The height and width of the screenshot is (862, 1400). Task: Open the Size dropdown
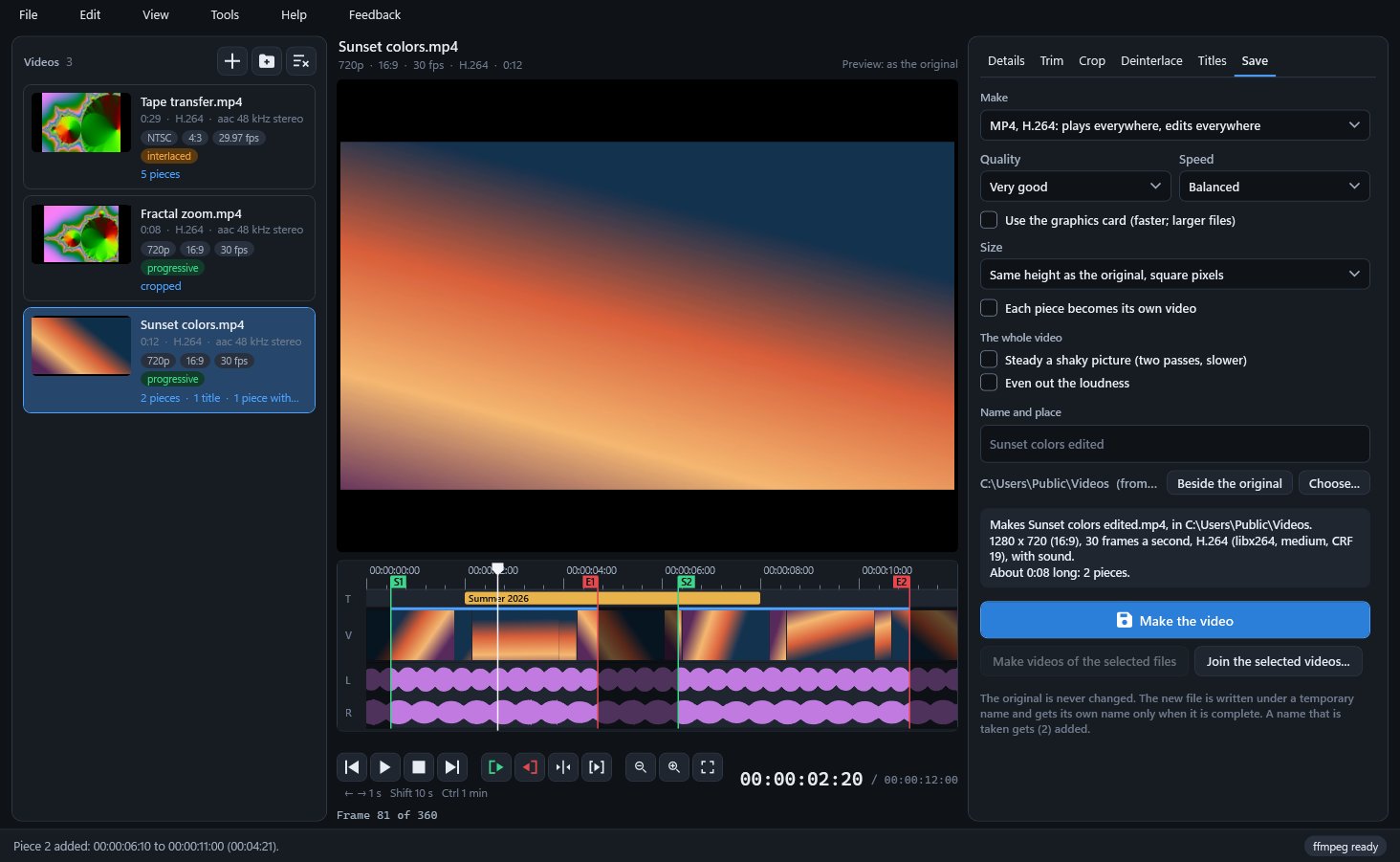1174,275
